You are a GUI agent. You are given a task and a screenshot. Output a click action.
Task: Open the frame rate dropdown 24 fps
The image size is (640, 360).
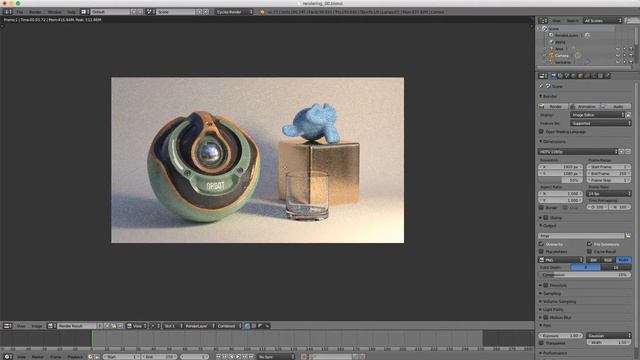[609, 193]
